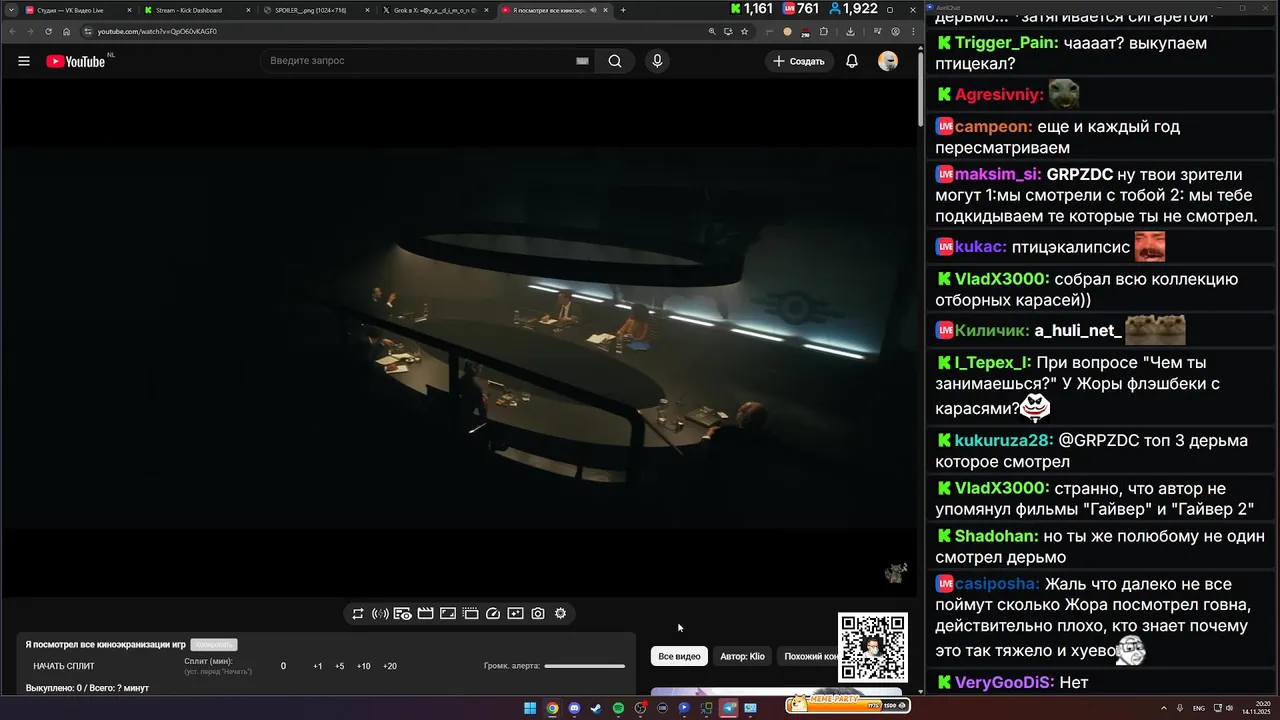Take a screenshot with the camera icon
This screenshot has width=1280, height=720.
coord(538,613)
